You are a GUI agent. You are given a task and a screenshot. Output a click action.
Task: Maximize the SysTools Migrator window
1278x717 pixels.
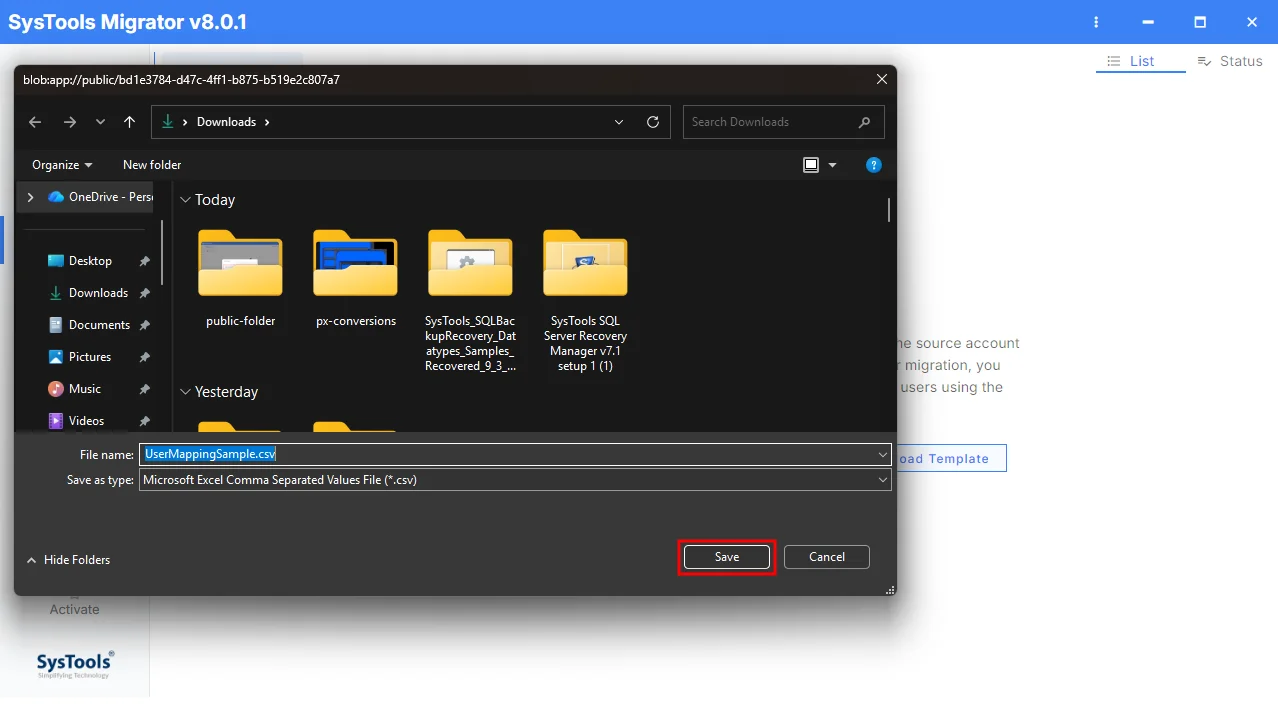[1200, 22]
